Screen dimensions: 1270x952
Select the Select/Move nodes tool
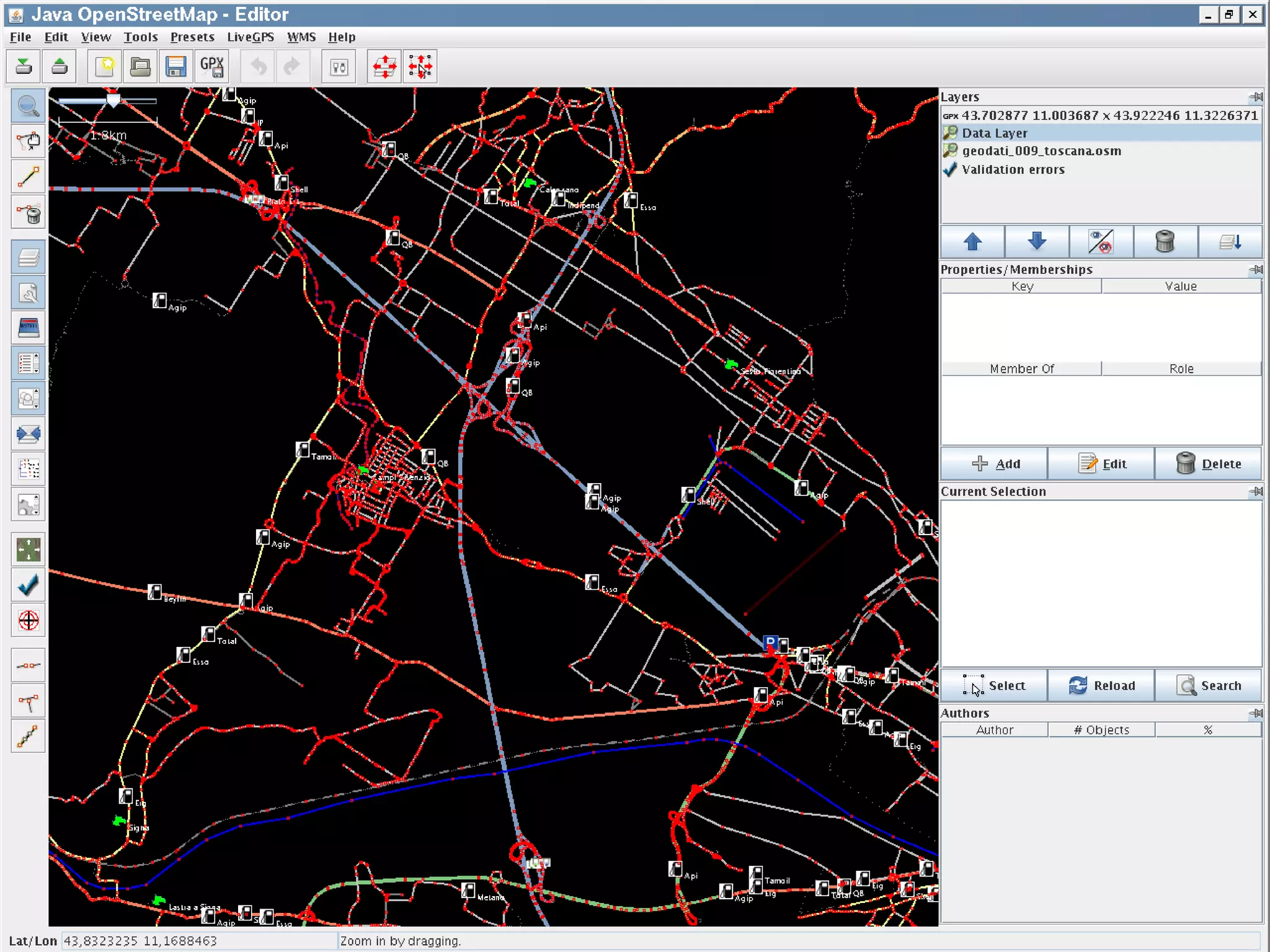29,142
